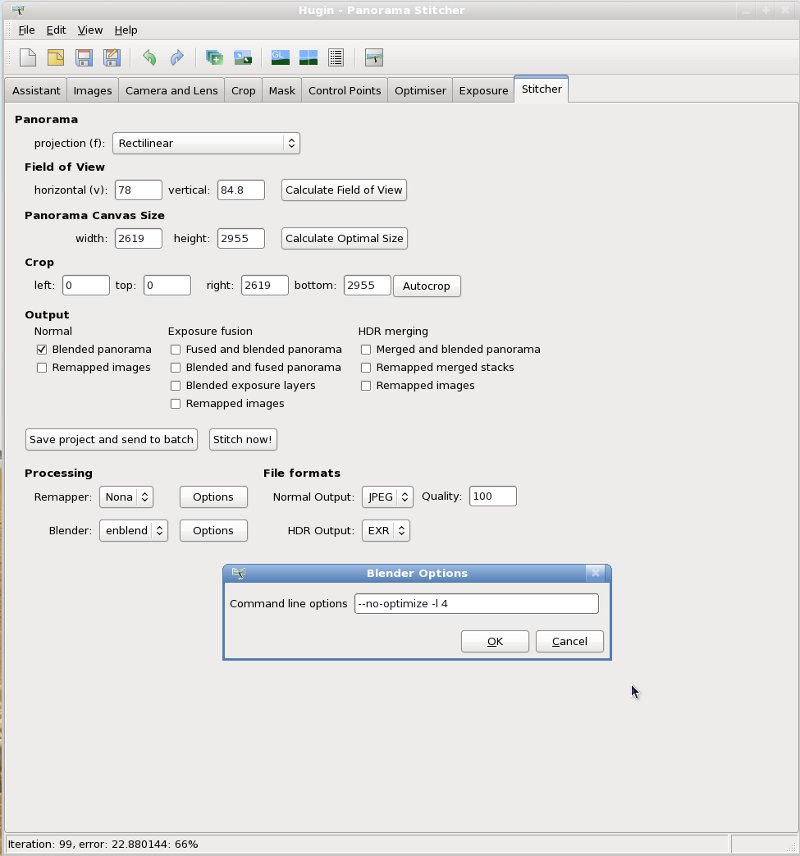
Task: Click the crop bottom input field
Action: [368, 286]
